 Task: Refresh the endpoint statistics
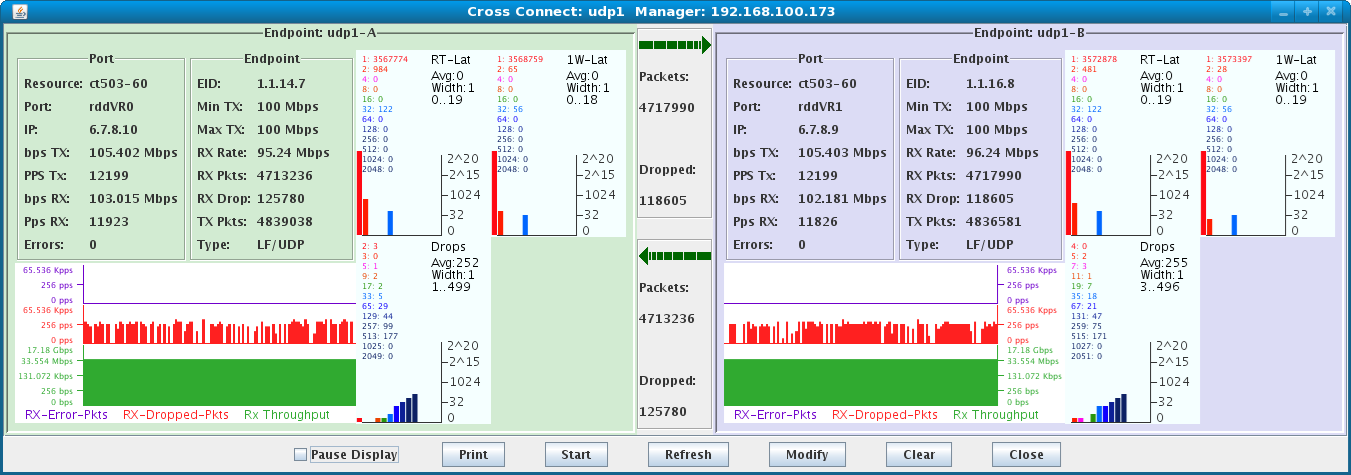tap(686, 454)
